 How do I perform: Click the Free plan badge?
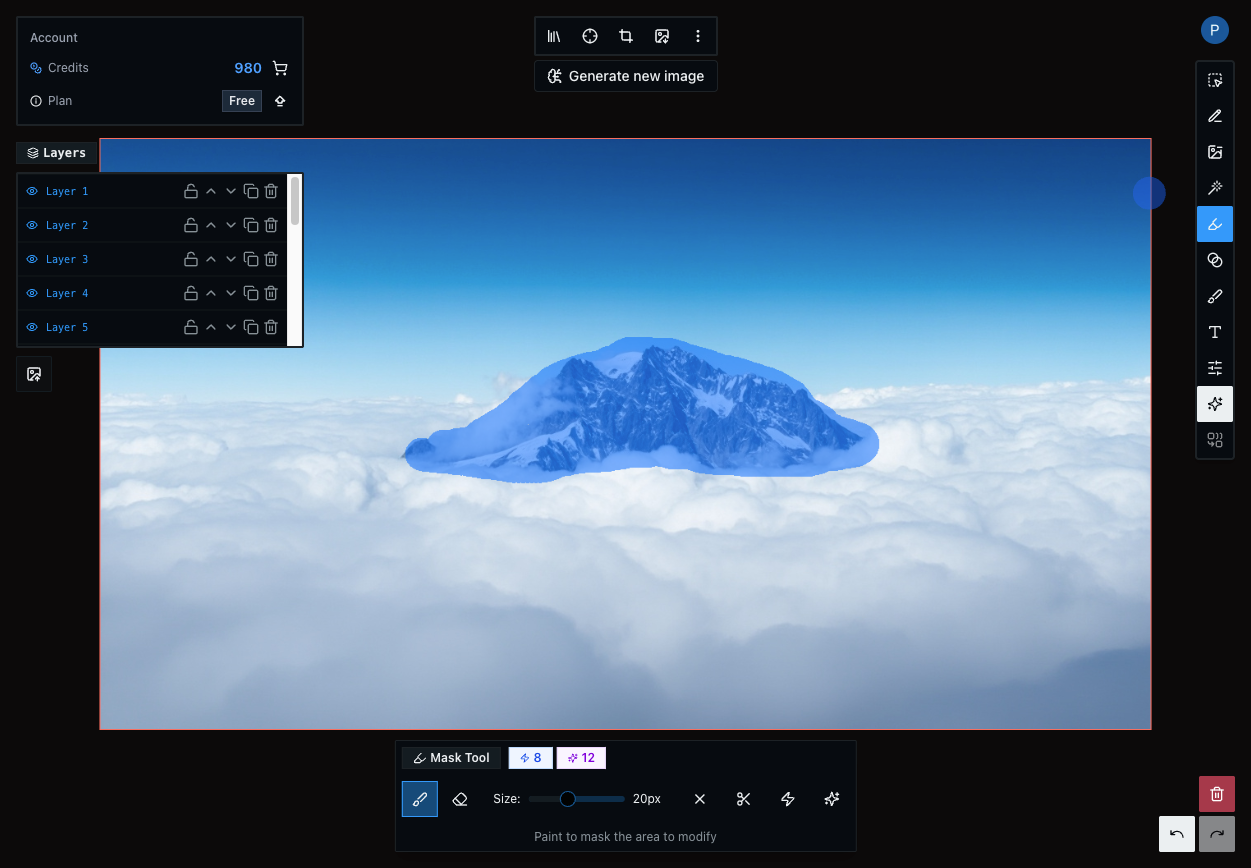[242, 101]
